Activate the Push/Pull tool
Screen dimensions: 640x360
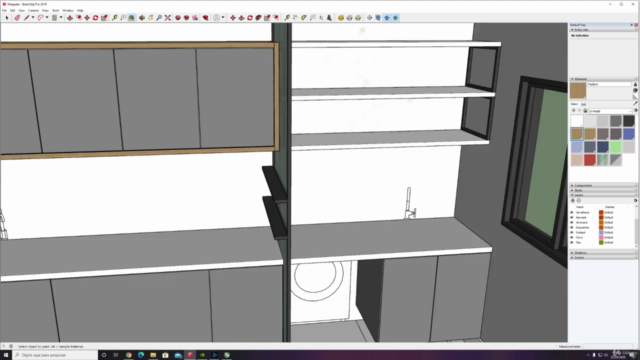coord(70,18)
